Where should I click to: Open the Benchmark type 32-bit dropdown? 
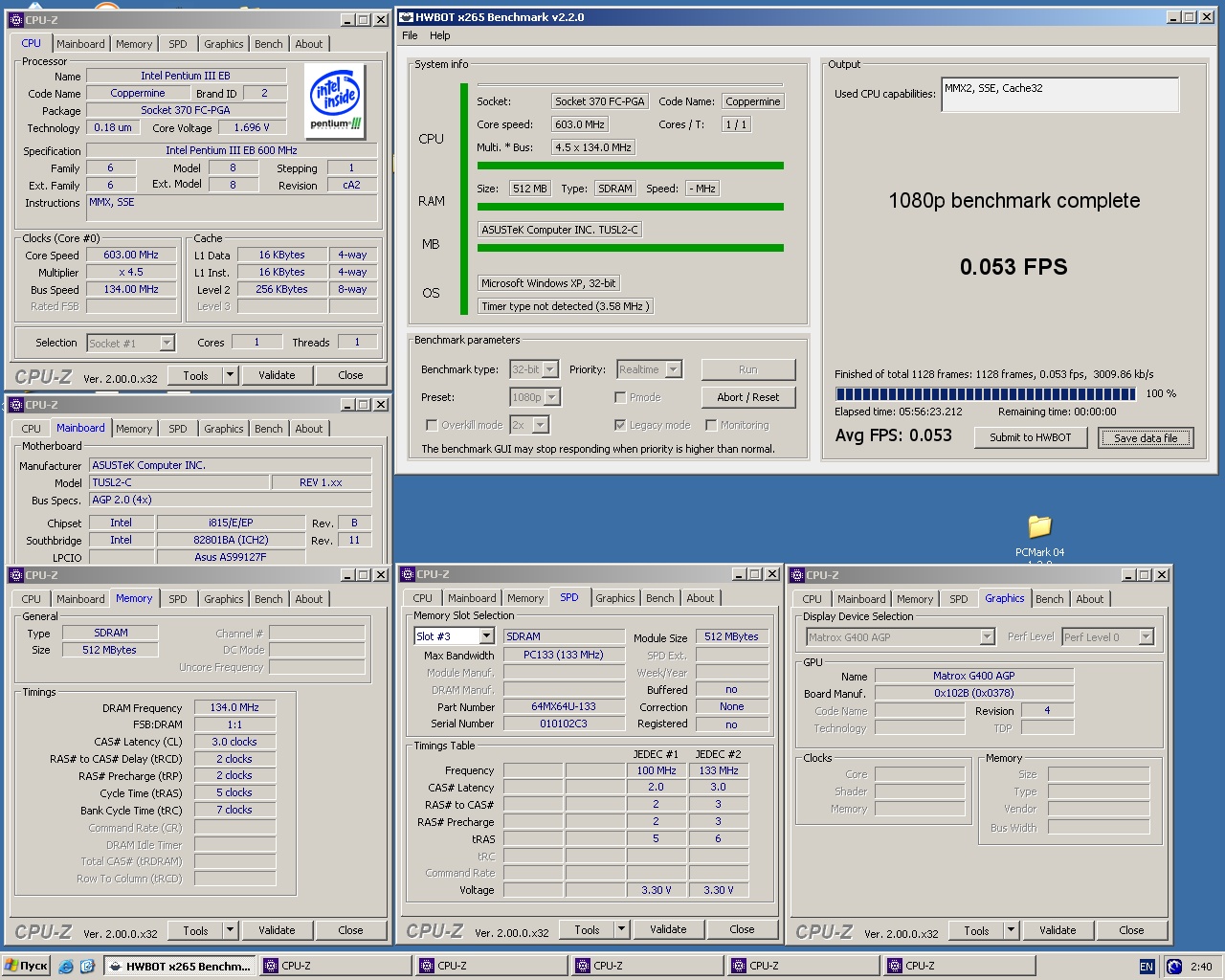pyautogui.click(x=550, y=369)
